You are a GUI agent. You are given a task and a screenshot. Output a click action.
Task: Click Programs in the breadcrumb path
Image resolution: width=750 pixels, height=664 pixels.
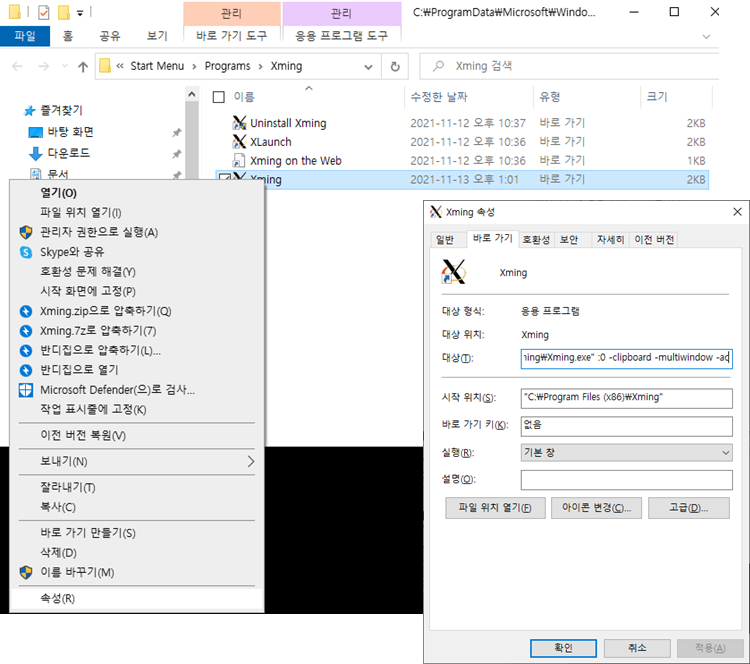click(227, 66)
